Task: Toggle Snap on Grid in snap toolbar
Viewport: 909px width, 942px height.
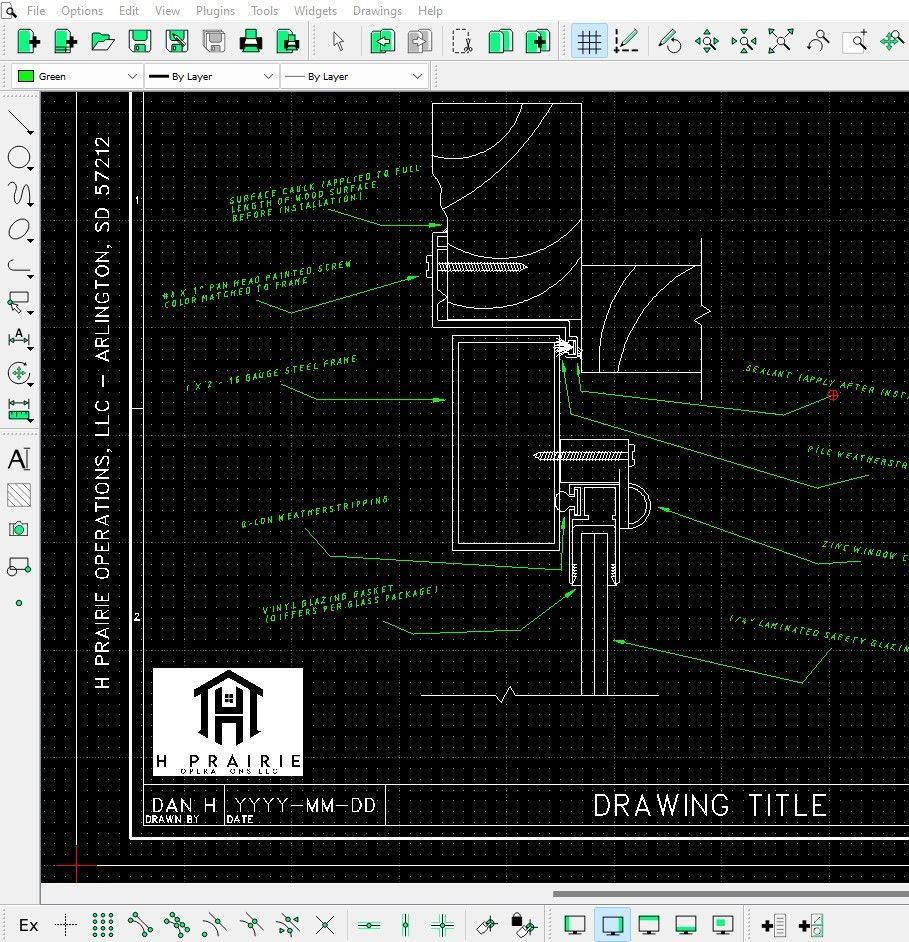Action: click(x=102, y=925)
